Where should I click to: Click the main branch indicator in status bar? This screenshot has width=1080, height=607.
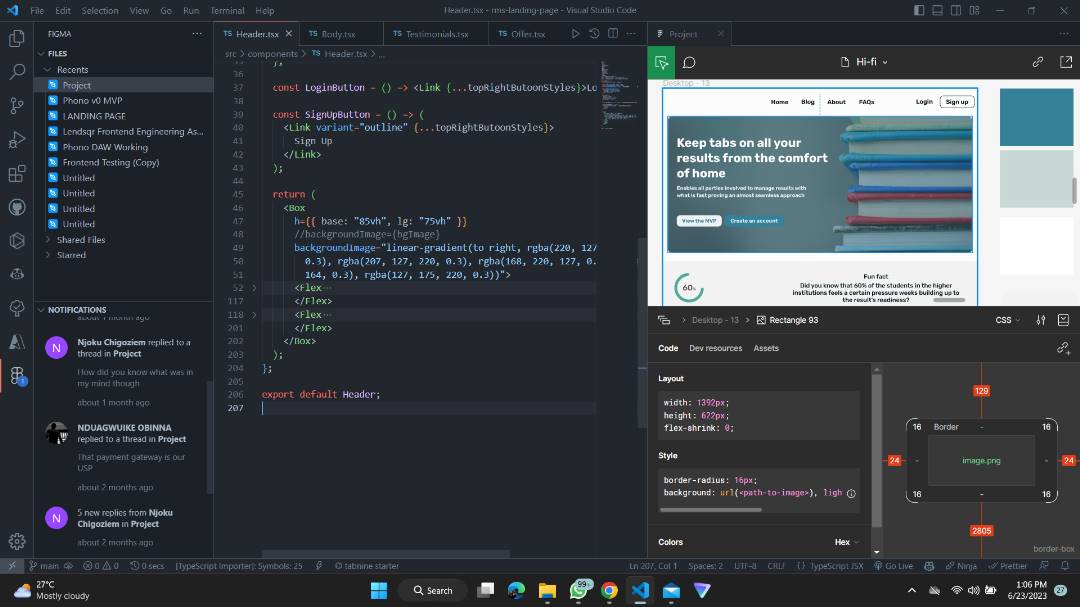coord(43,566)
